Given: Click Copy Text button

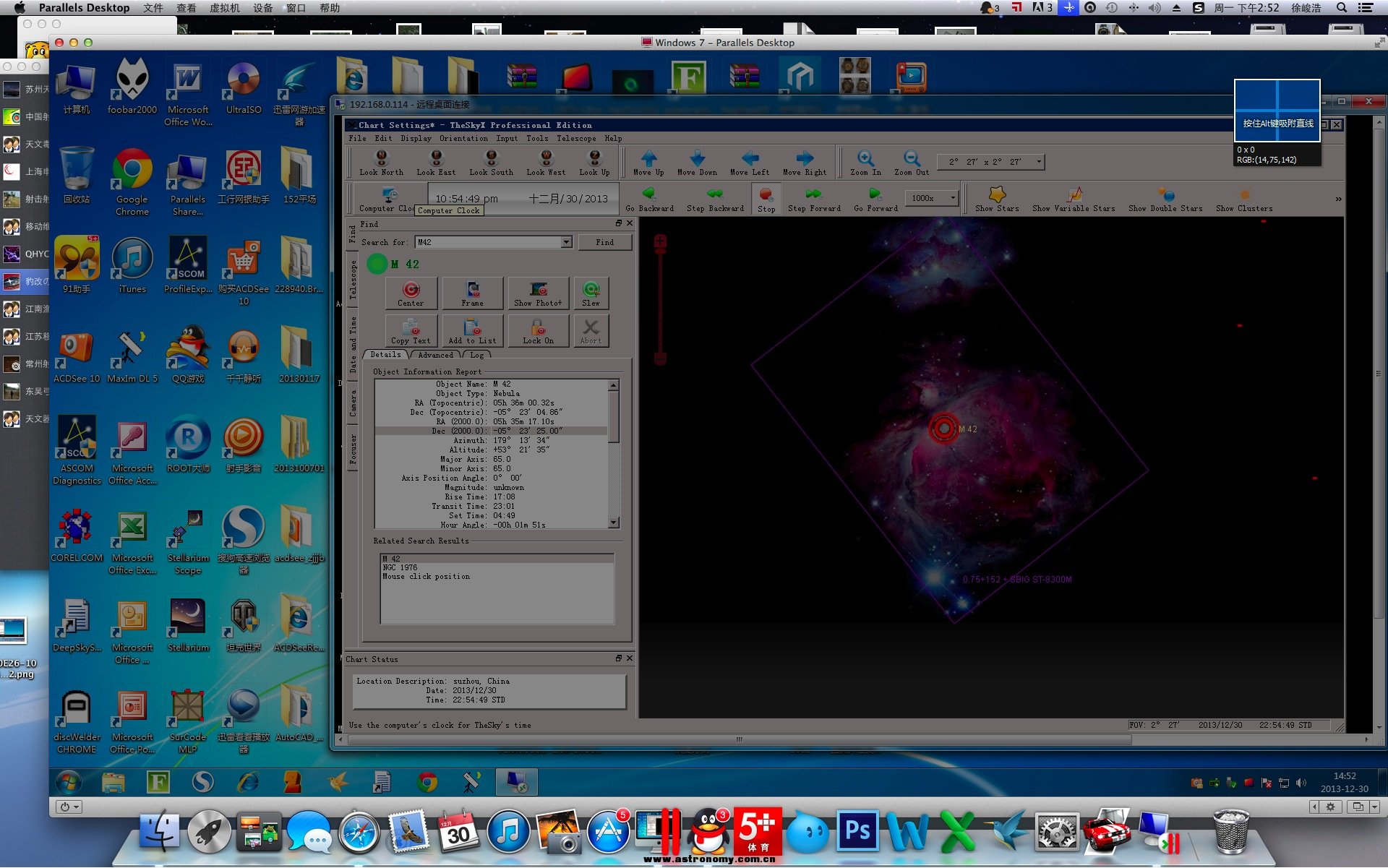Looking at the screenshot, I should pos(411,331).
